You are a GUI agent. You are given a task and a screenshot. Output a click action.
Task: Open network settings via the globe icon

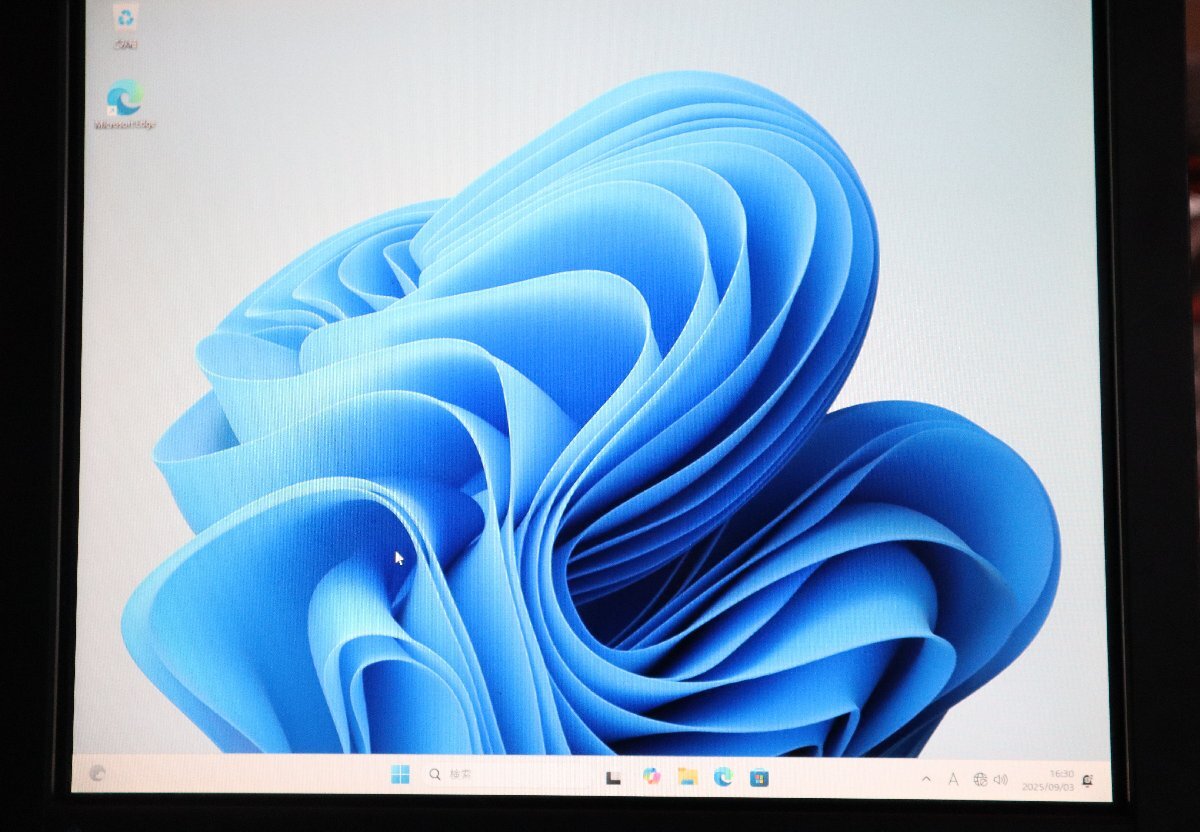pos(980,779)
